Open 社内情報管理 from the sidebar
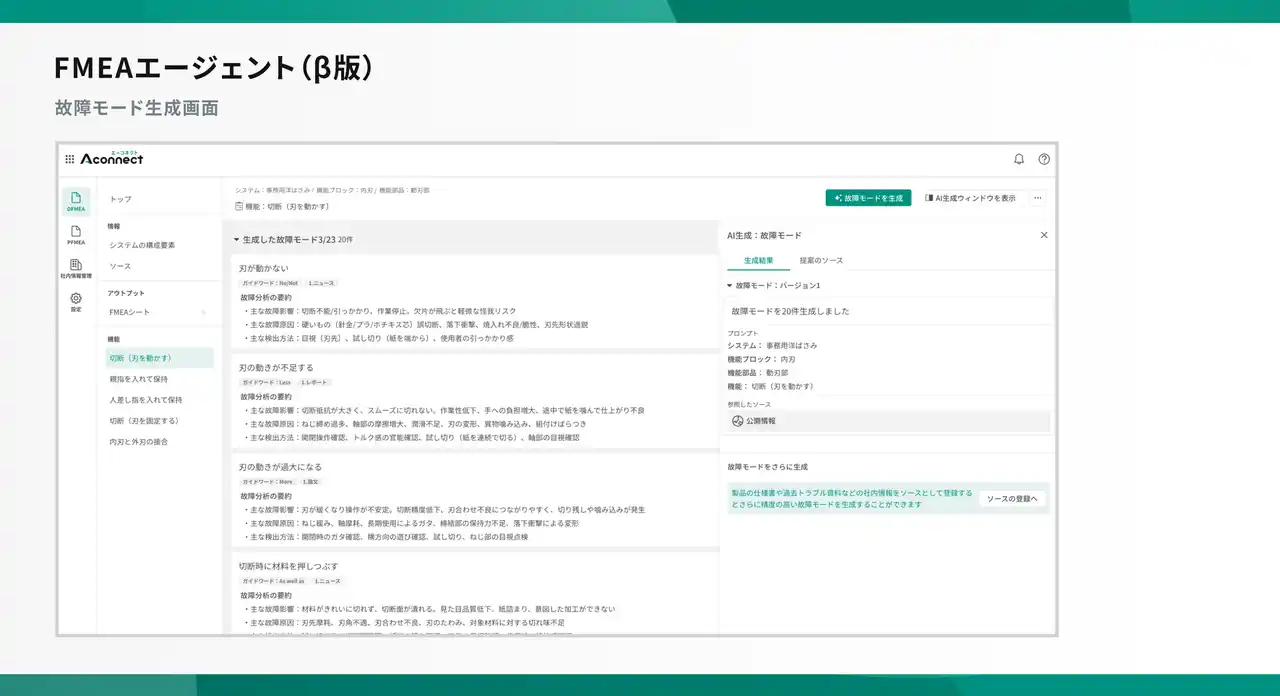This screenshot has width=1280, height=696. (76, 268)
